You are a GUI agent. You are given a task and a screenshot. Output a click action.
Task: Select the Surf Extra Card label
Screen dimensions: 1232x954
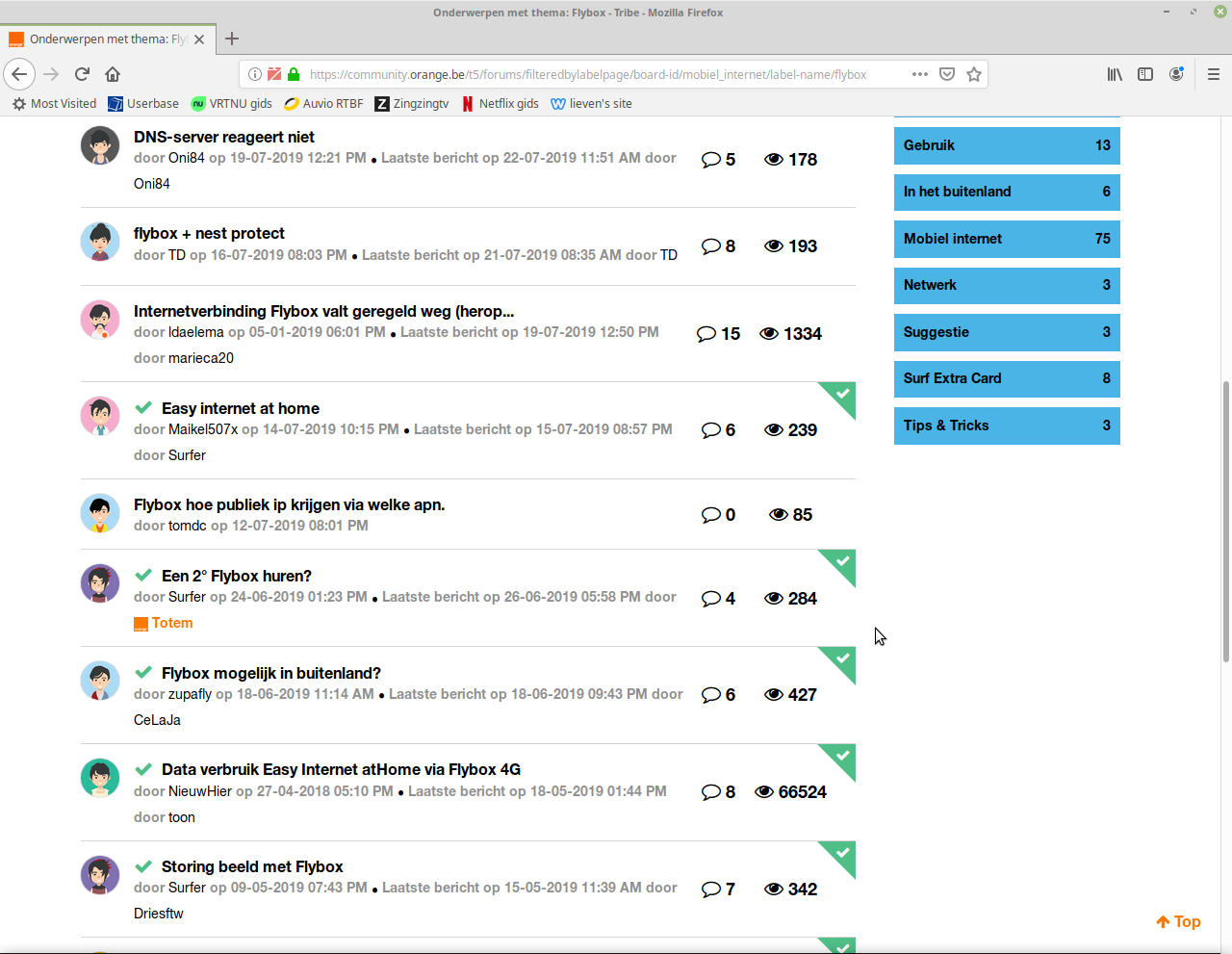click(x=1006, y=378)
